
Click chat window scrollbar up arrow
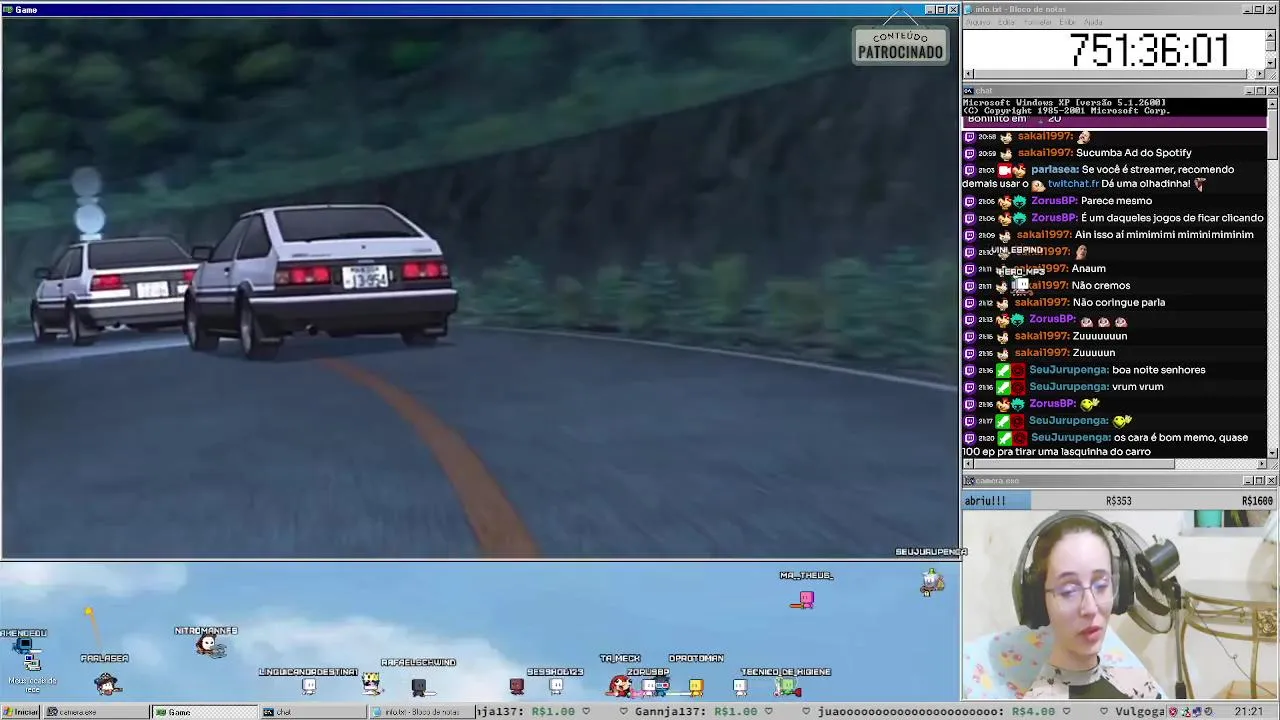click(x=1272, y=103)
